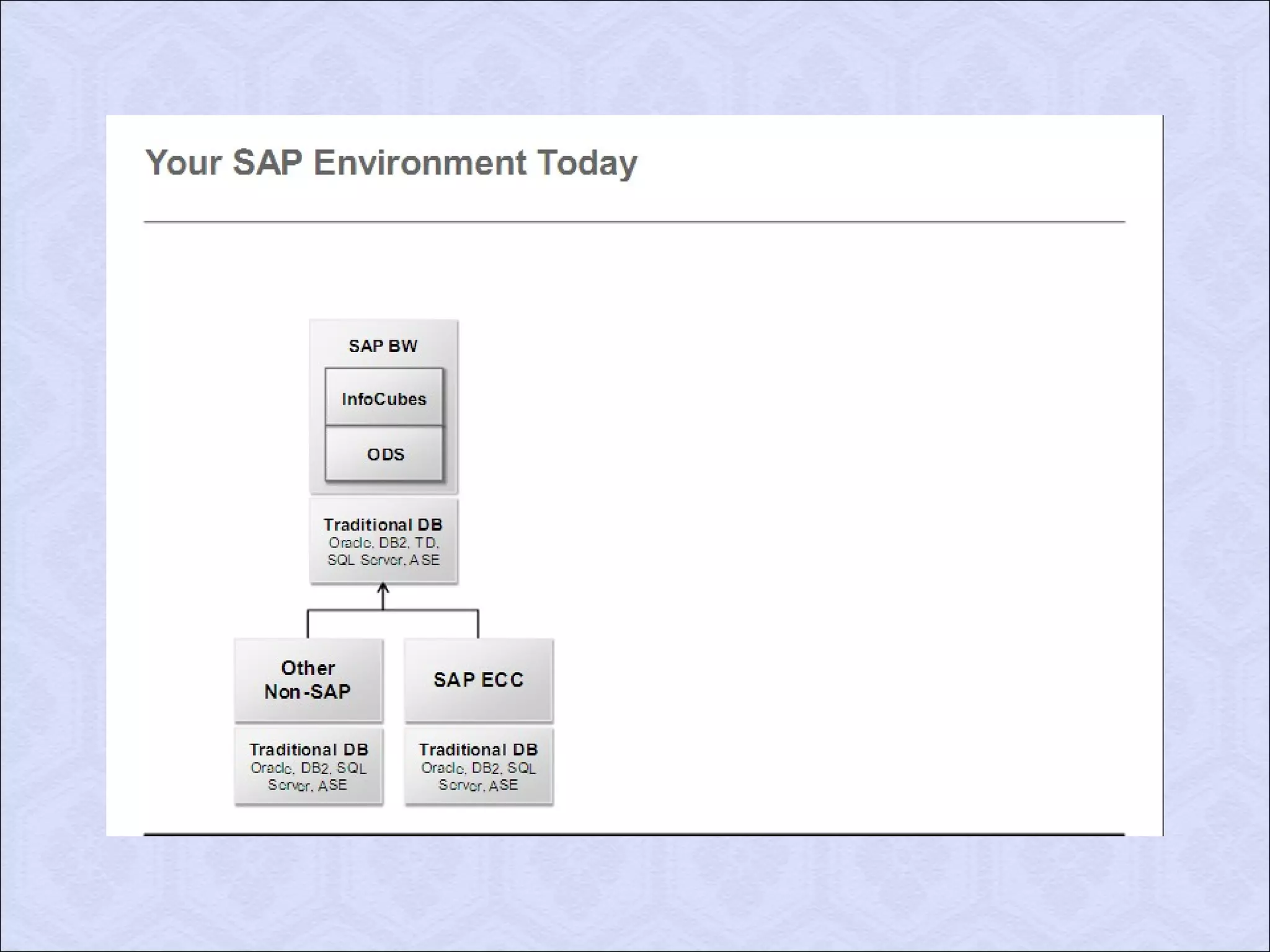Click the upward arrowhead into Traditional DB
1270x952 pixels.
(x=383, y=588)
